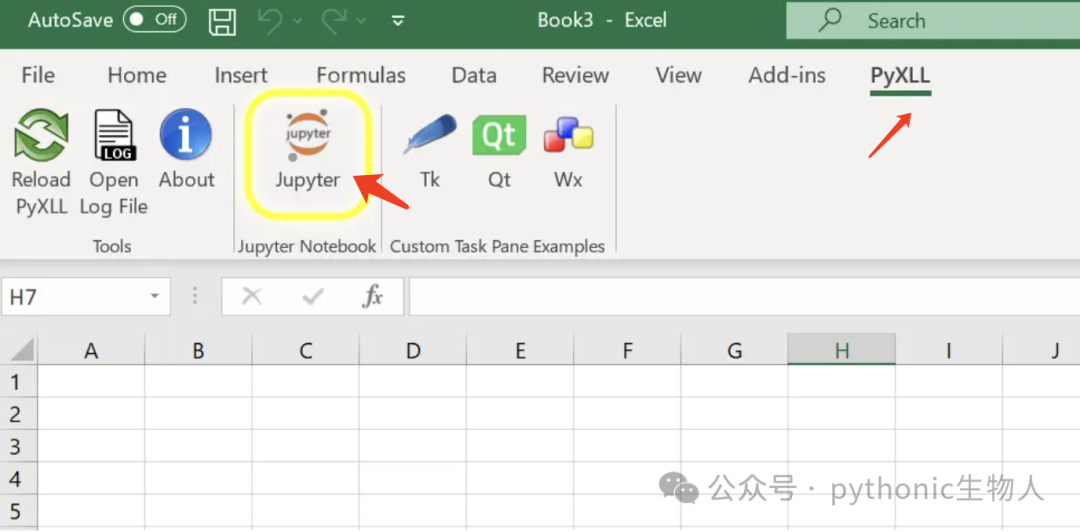The image size is (1080, 532).
Task: Launch the Jupyter notebook icon
Action: tap(308, 136)
